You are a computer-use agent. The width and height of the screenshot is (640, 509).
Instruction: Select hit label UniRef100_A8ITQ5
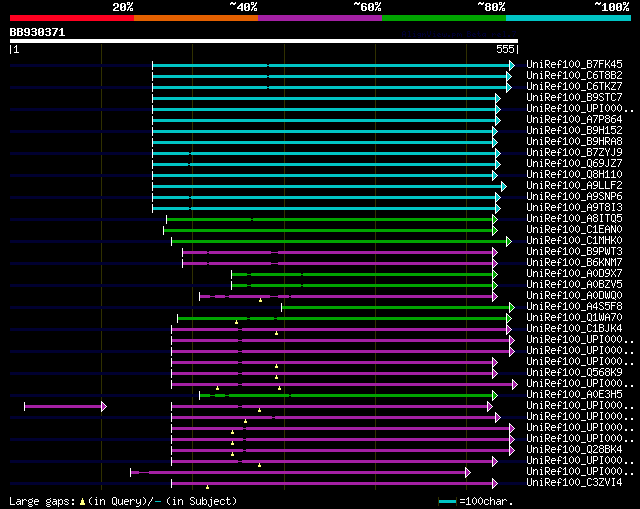[574, 219]
